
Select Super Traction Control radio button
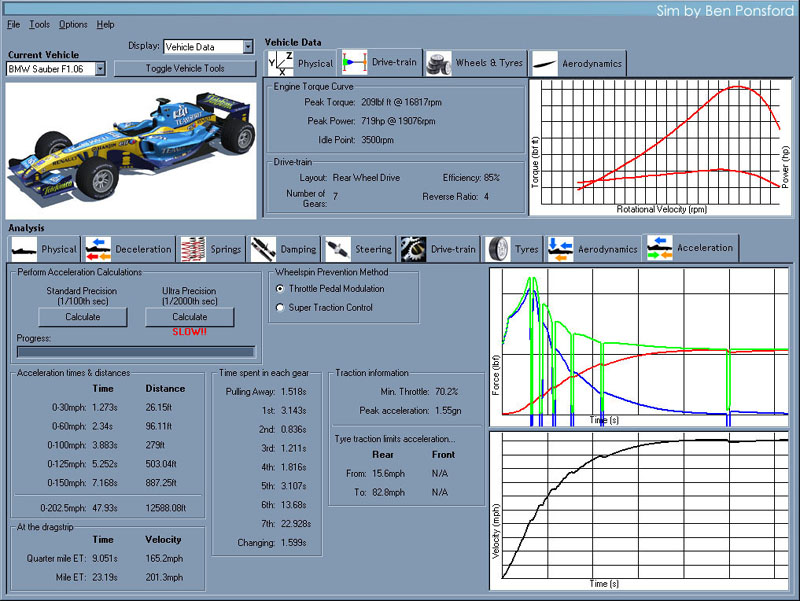tap(280, 308)
